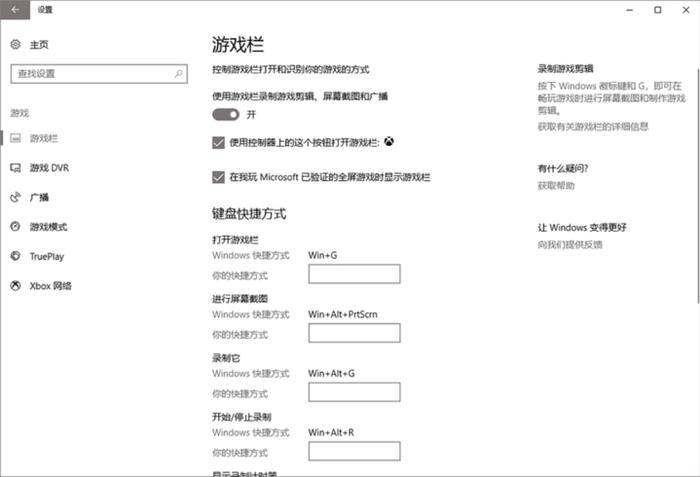Open the Xbox 网络 settings page
Image resolution: width=700 pixels, height=477 pixels.
50,286
